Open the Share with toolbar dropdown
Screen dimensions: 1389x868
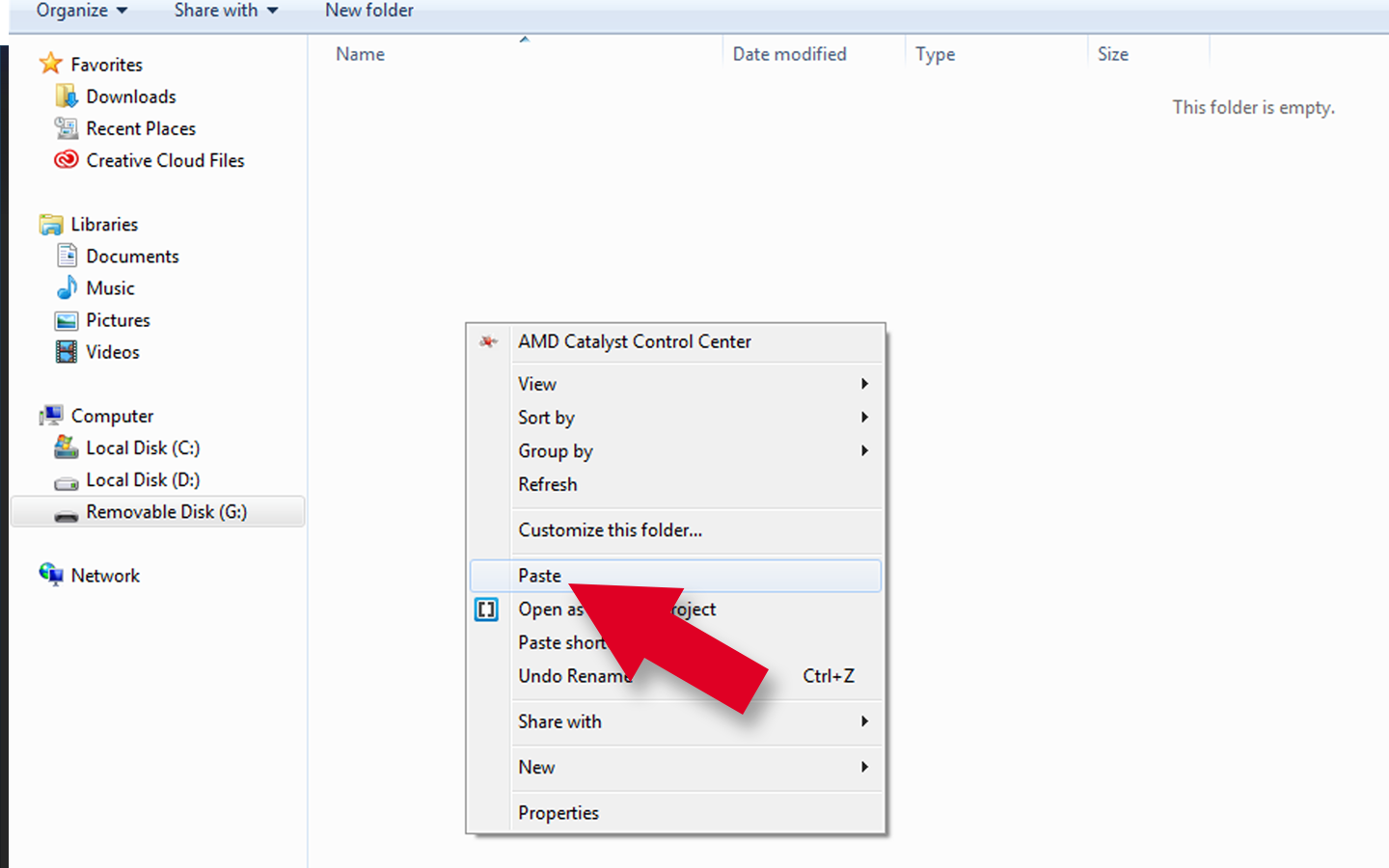point(226,11)
